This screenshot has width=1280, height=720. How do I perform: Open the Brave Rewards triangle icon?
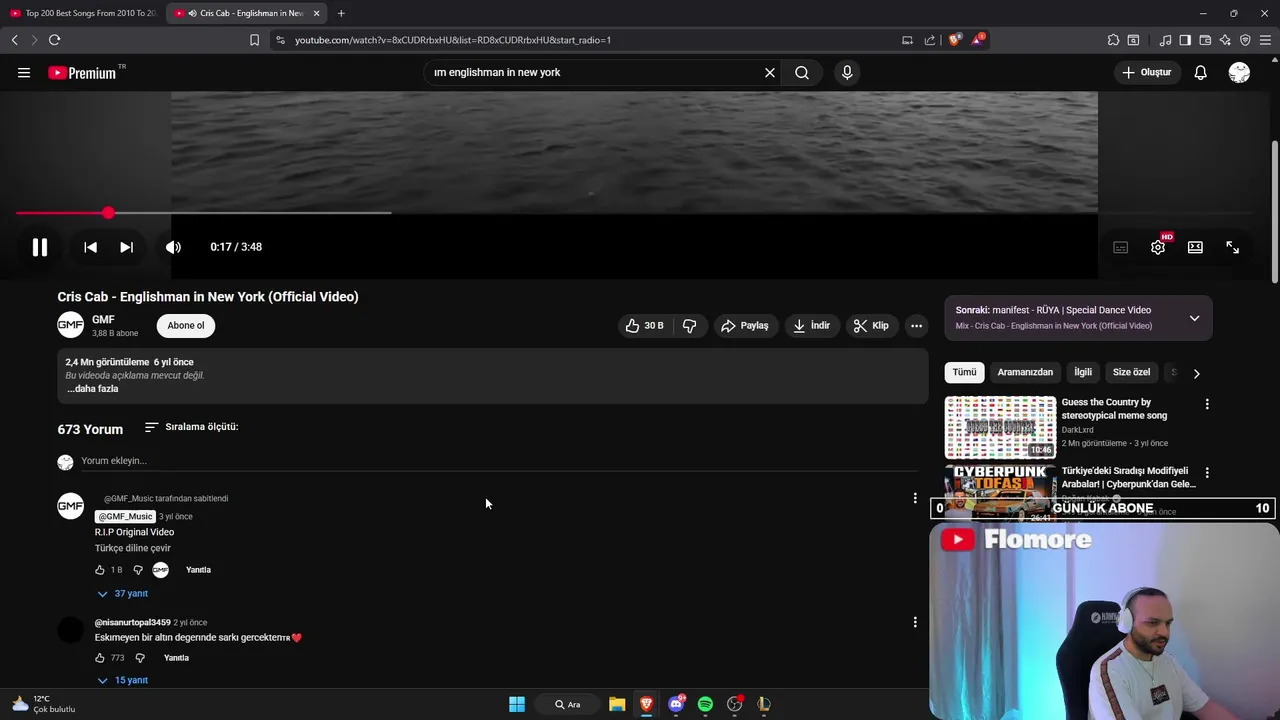click(x=978, y=40)
